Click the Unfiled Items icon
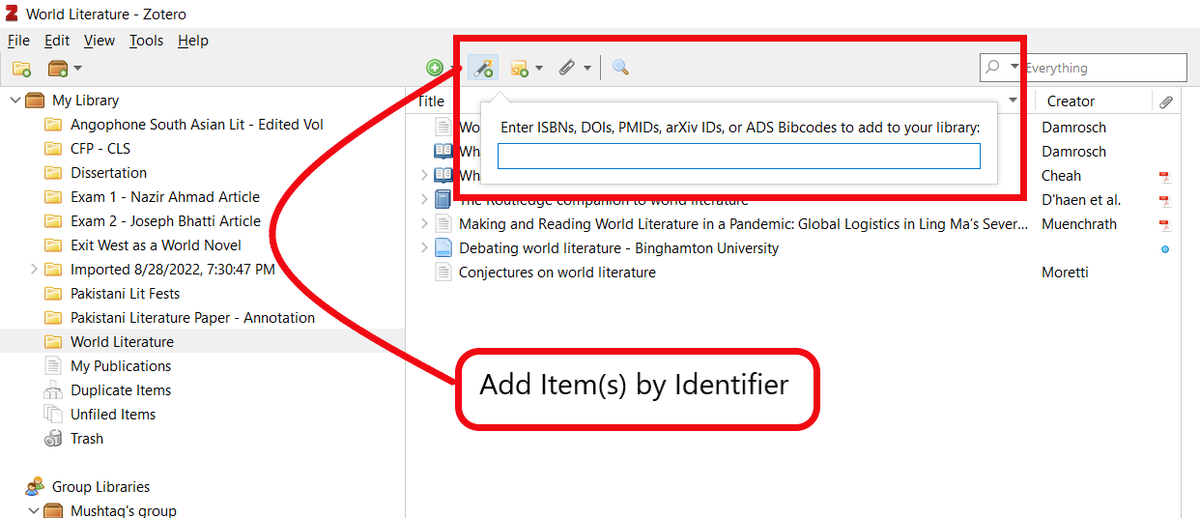Screen dimensions: 1200x518 pyautogui.click(x=53, y=414)
